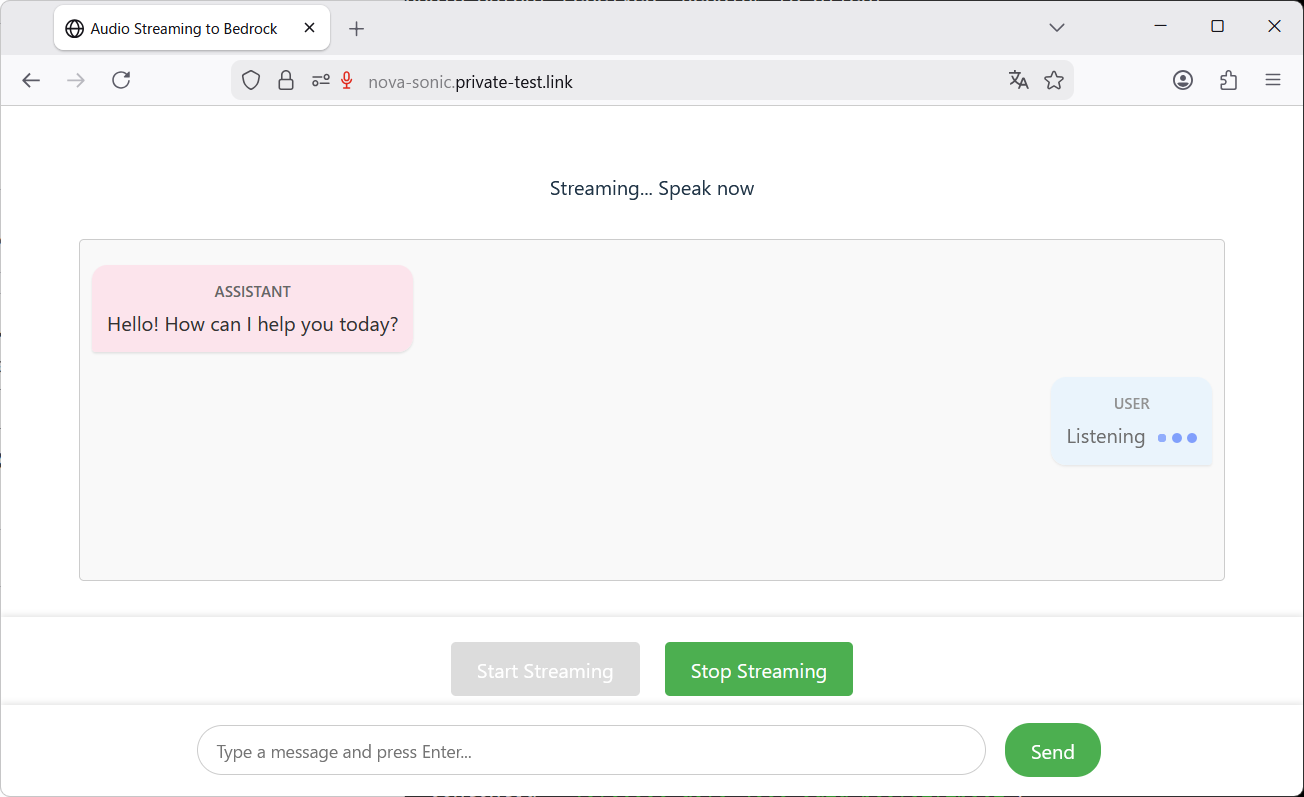Viewport: 1304px width, 797px height.
Task: Bookmark this page with the star icon
Action: click(1054, 81)
